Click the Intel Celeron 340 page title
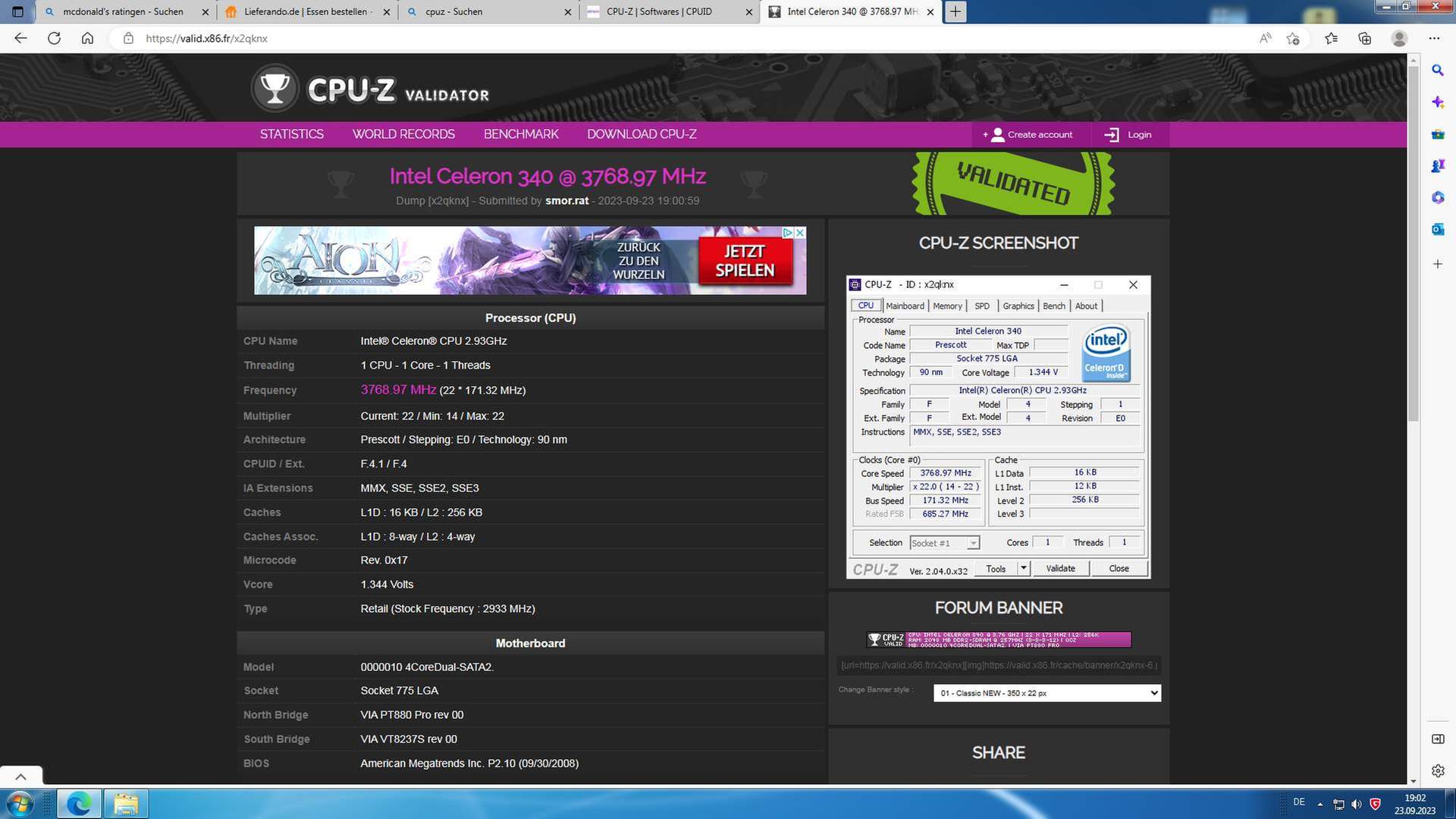This screenshot has width=1456, height=819. 548,176
